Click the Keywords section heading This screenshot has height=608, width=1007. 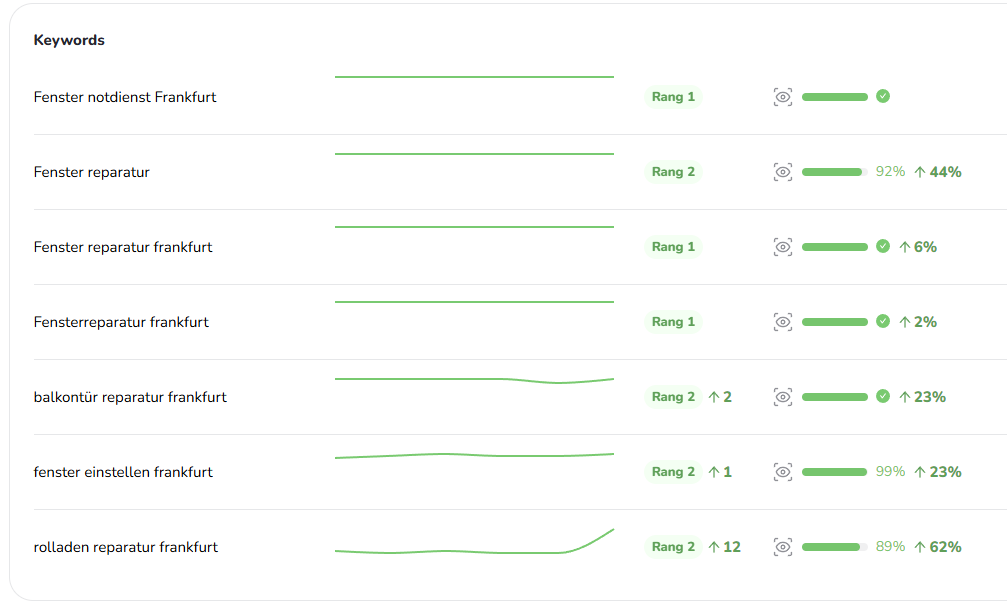[69, 40]
